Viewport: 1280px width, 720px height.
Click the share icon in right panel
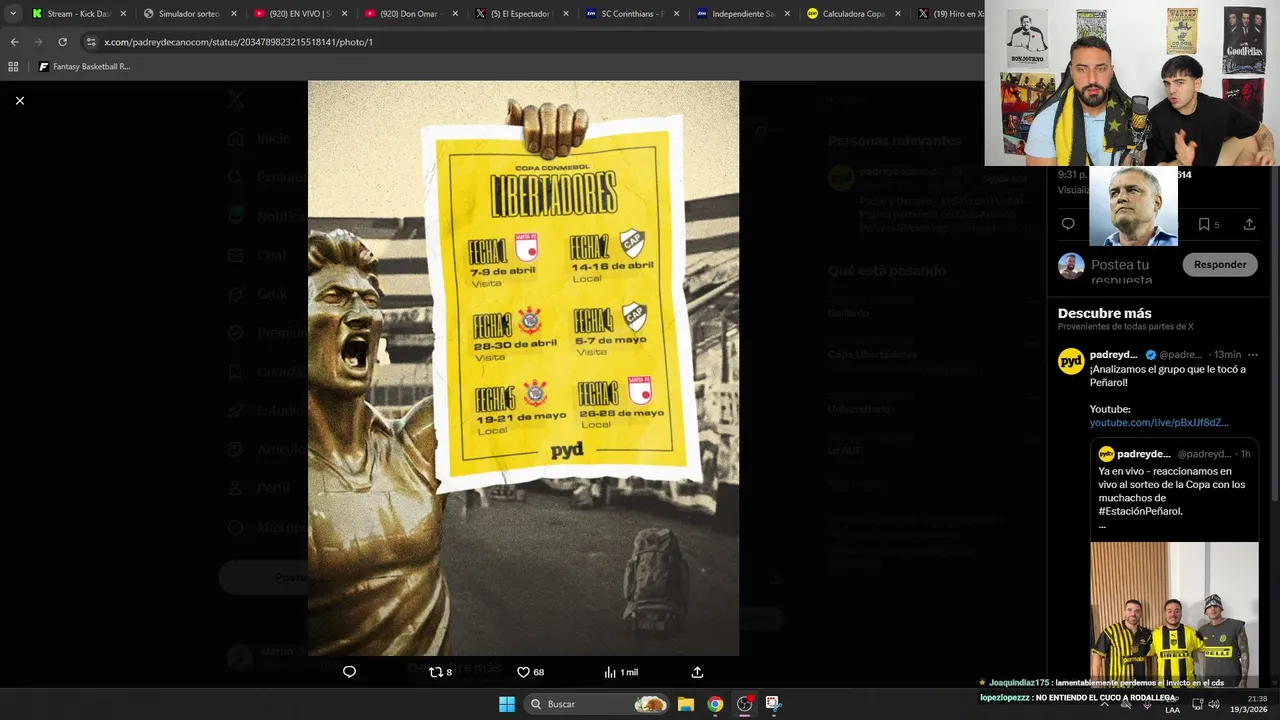click(x=1249, y=224)
